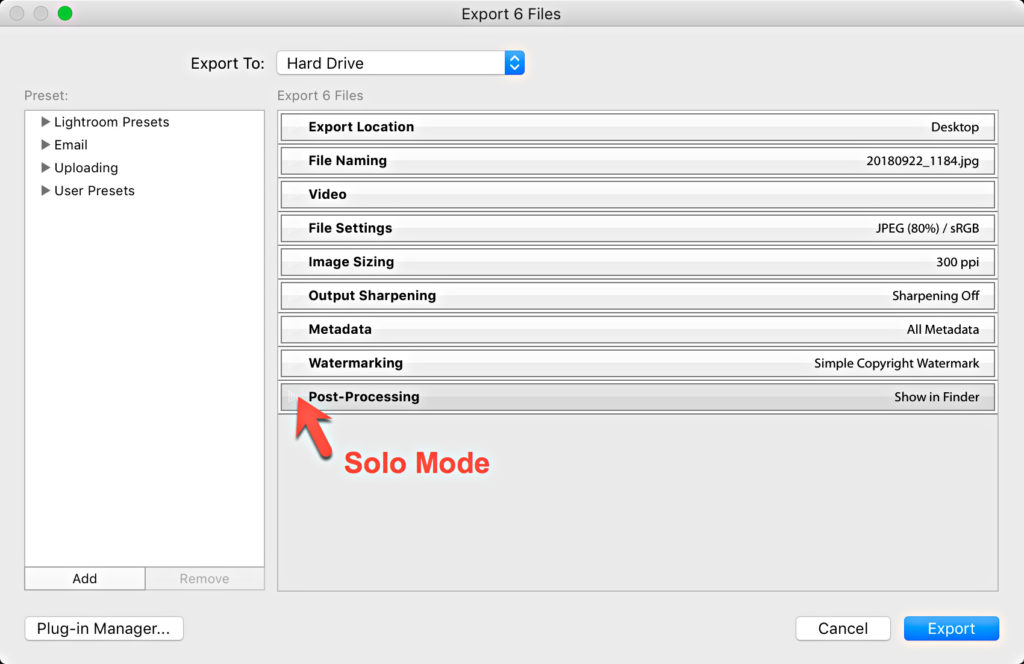This screenshot has height=664, width=1024.
Task: Select the Lightroom Presets folder name
Action: coord(112,122)
